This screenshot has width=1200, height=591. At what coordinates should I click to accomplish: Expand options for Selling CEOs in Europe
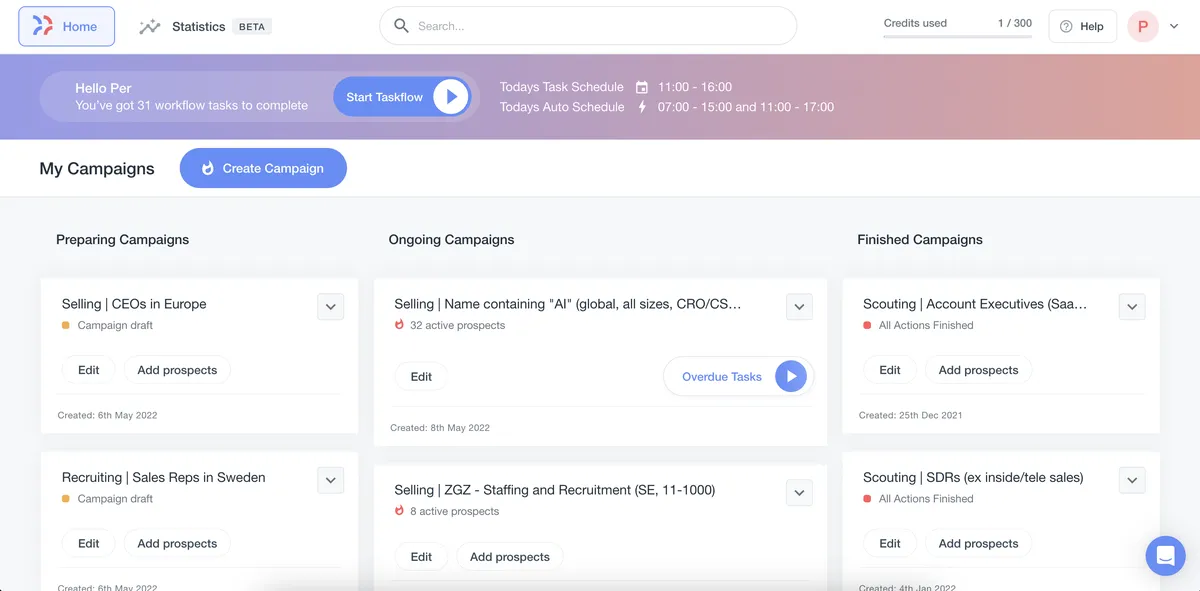point(331,307)
